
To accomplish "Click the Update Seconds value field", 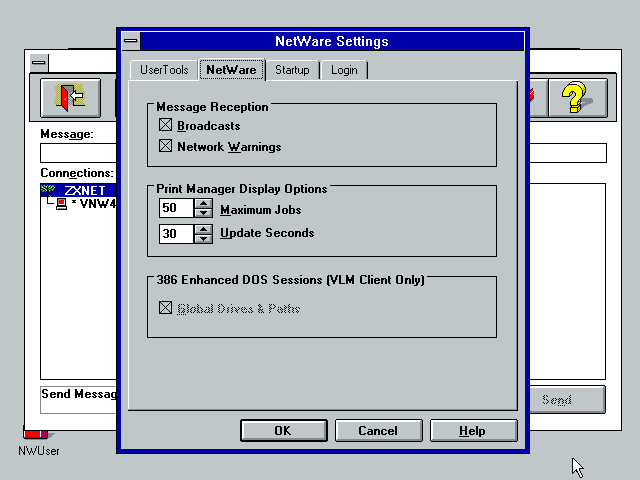I will point(176,234).
